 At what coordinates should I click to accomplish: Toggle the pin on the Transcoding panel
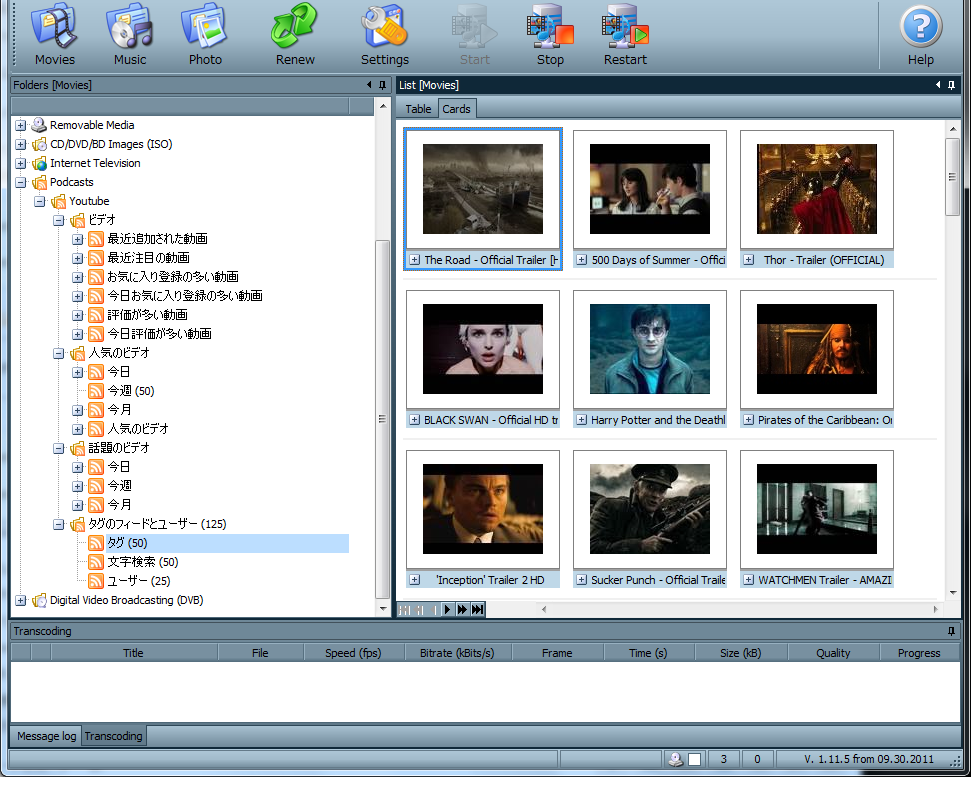(x=951, y=631)
